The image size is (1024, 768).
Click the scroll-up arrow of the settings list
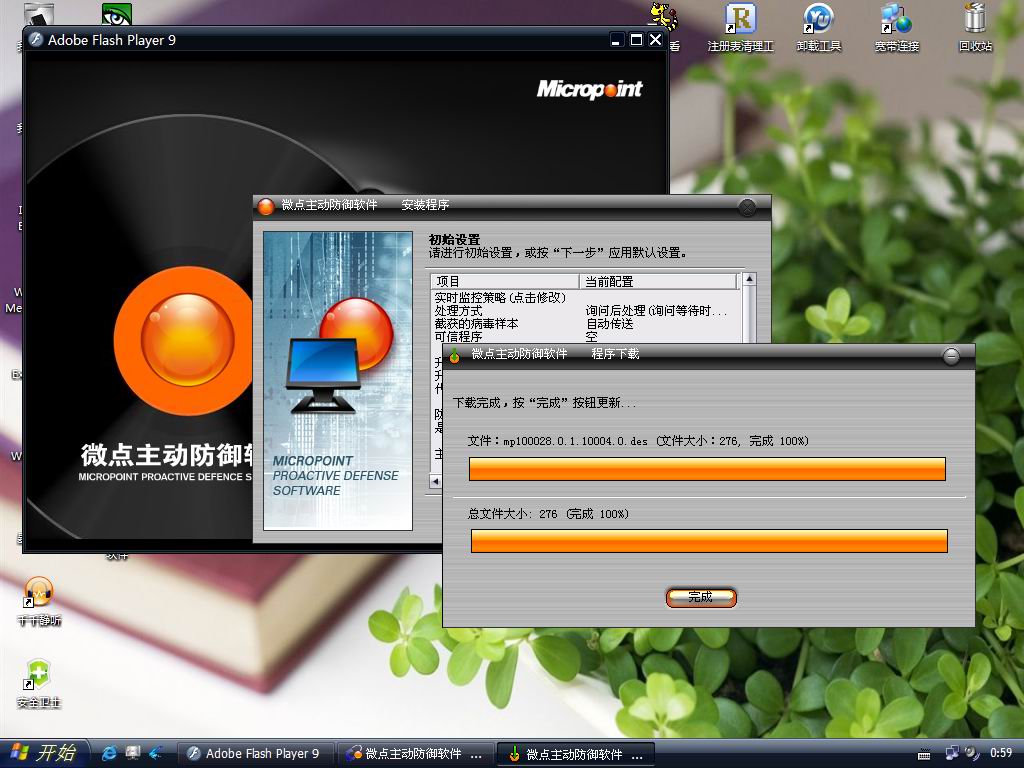pos(749,280)
